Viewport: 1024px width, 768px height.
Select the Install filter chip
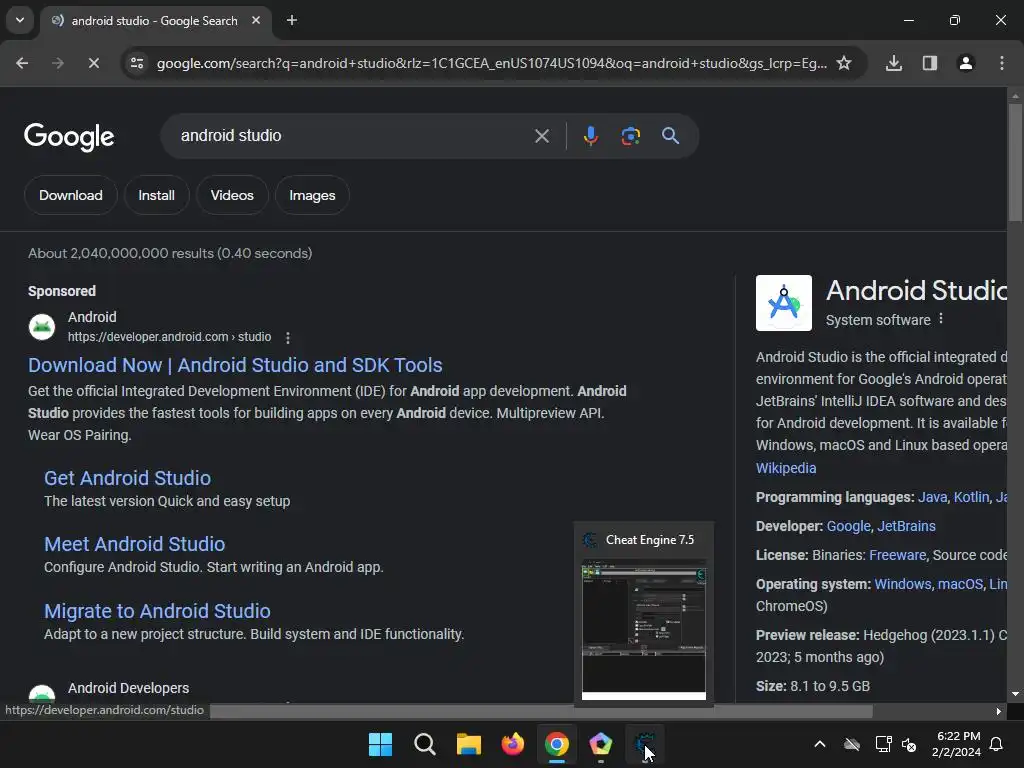[x=156, y=195]
